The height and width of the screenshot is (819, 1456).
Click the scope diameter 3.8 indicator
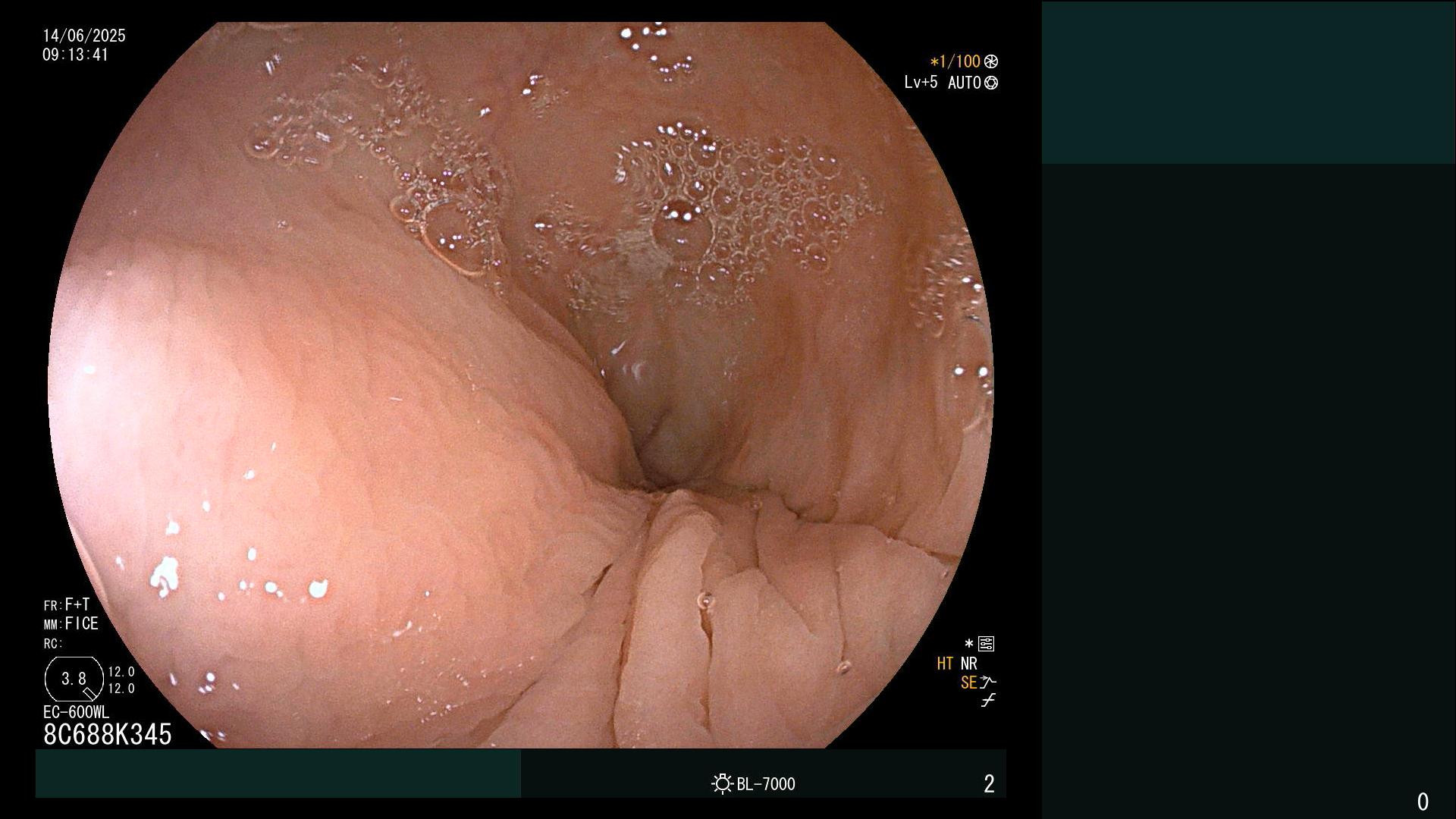(x=74, y=679)
